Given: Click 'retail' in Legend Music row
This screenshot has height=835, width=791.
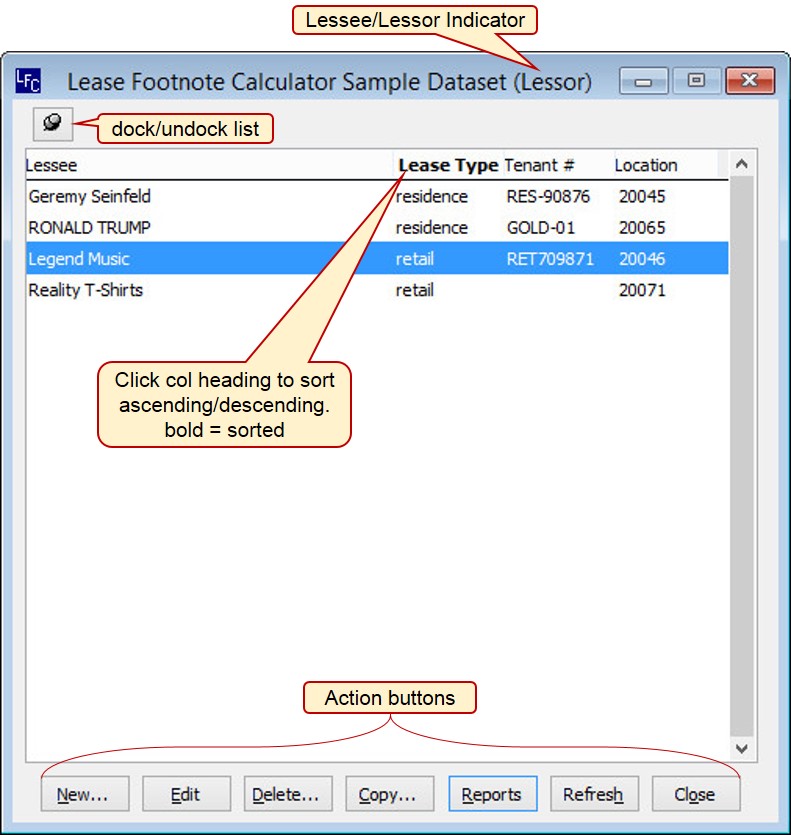Looking at the screenshot, I should click(x=414, y=259).
